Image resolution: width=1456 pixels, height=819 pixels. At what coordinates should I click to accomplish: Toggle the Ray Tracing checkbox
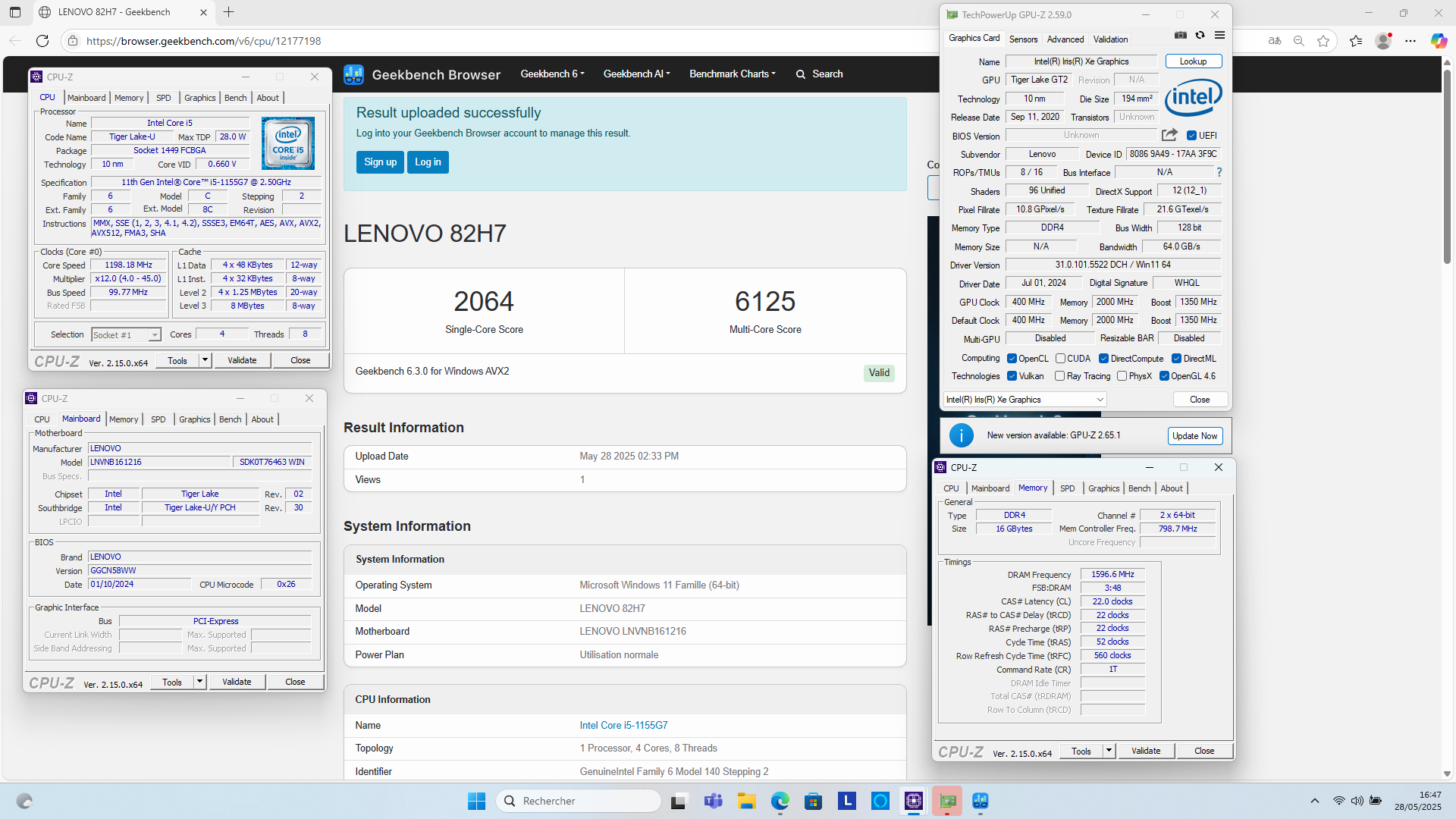pyautogui.click(x=1059, y=376)
